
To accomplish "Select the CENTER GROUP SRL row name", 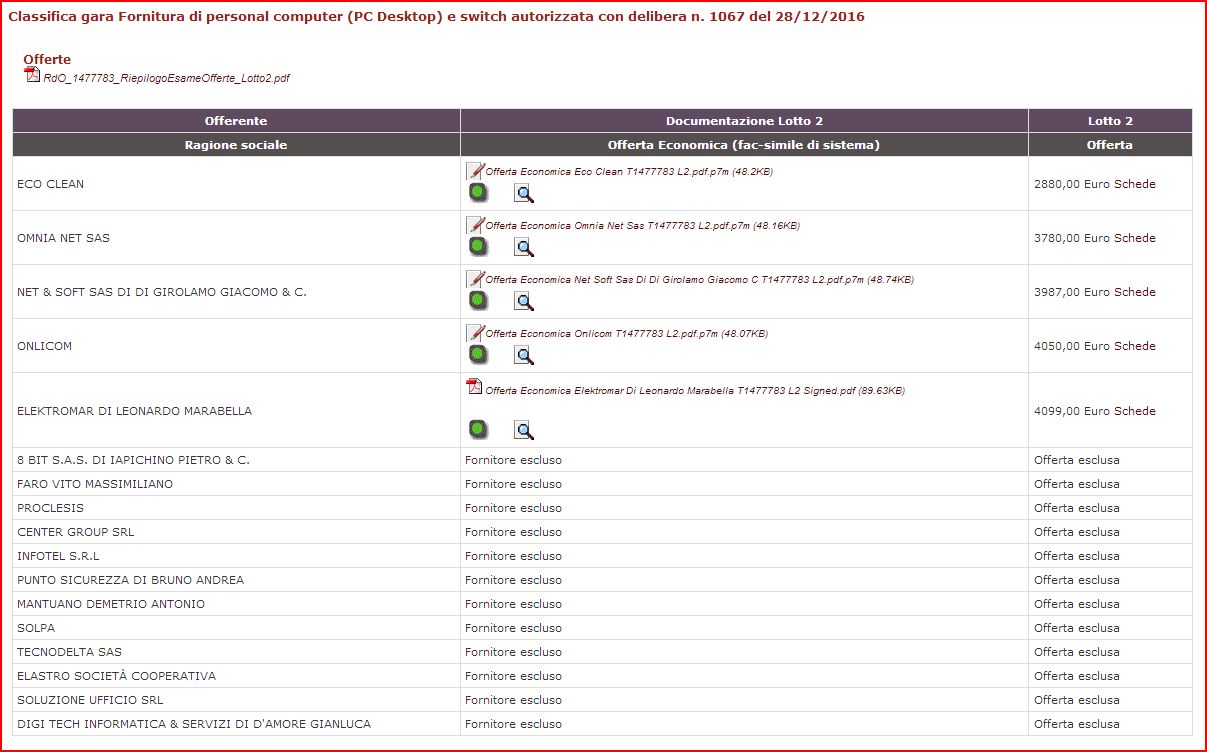I will pos(76,532).
